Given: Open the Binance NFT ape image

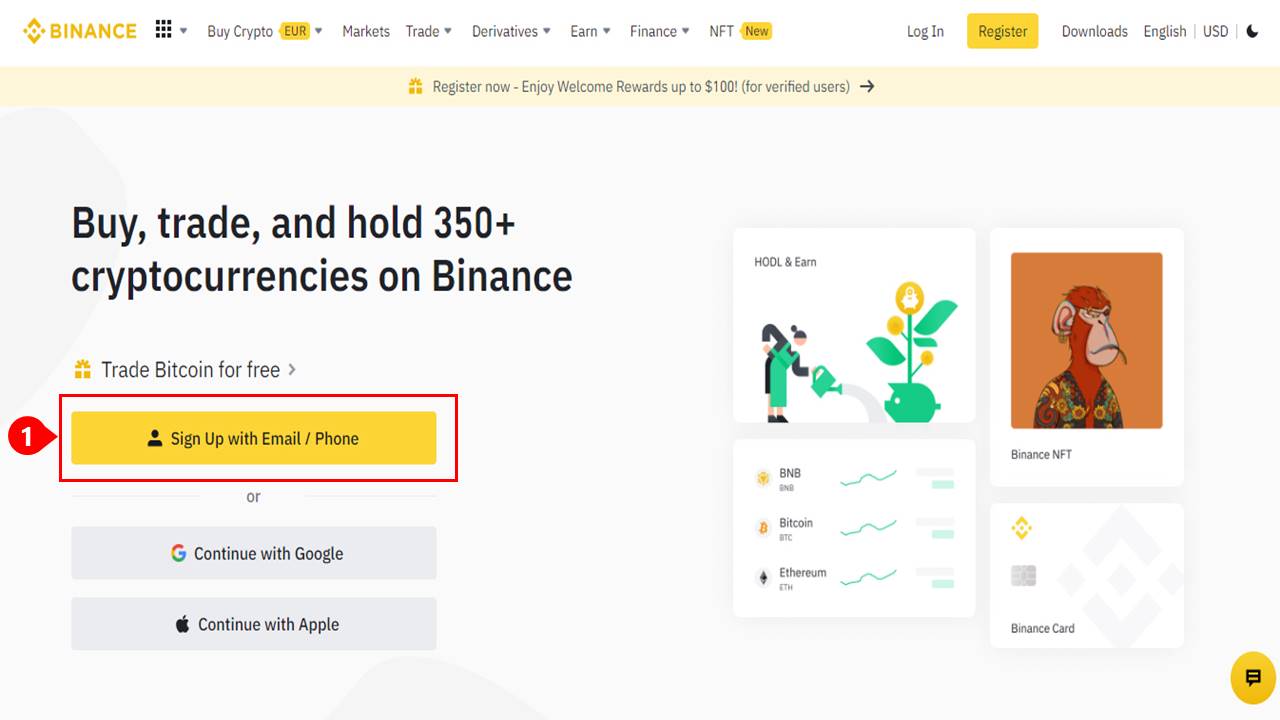Looking at the screenshot, I should click(x=1086, y=340).
